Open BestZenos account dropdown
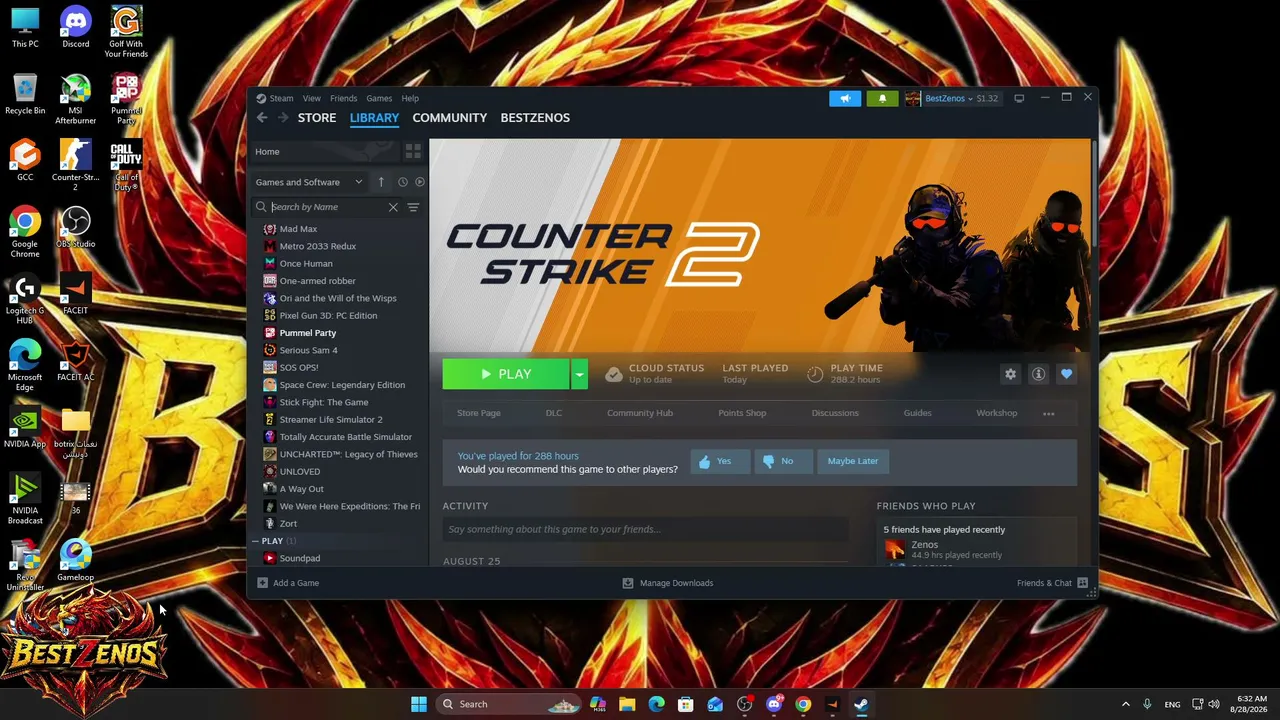This screenshot has width=1280, height=720. (x=952, y=98)
